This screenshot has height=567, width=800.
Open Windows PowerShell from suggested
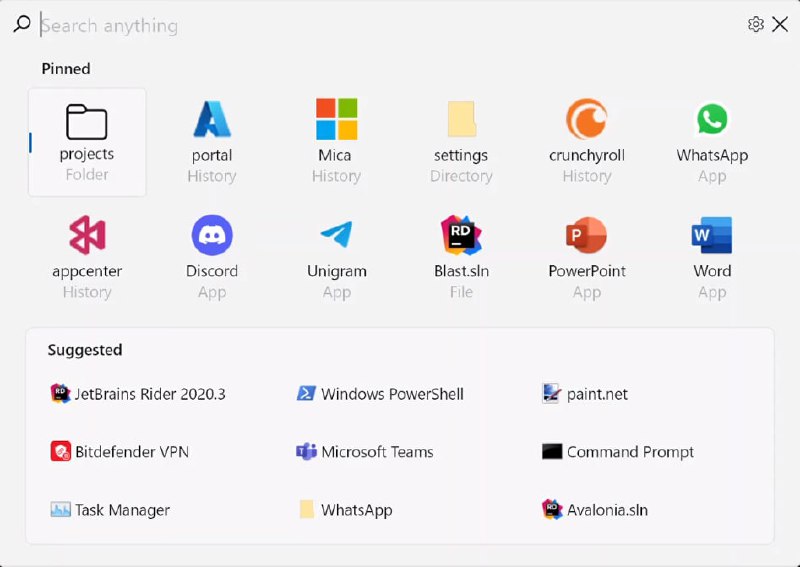point(380,394)
